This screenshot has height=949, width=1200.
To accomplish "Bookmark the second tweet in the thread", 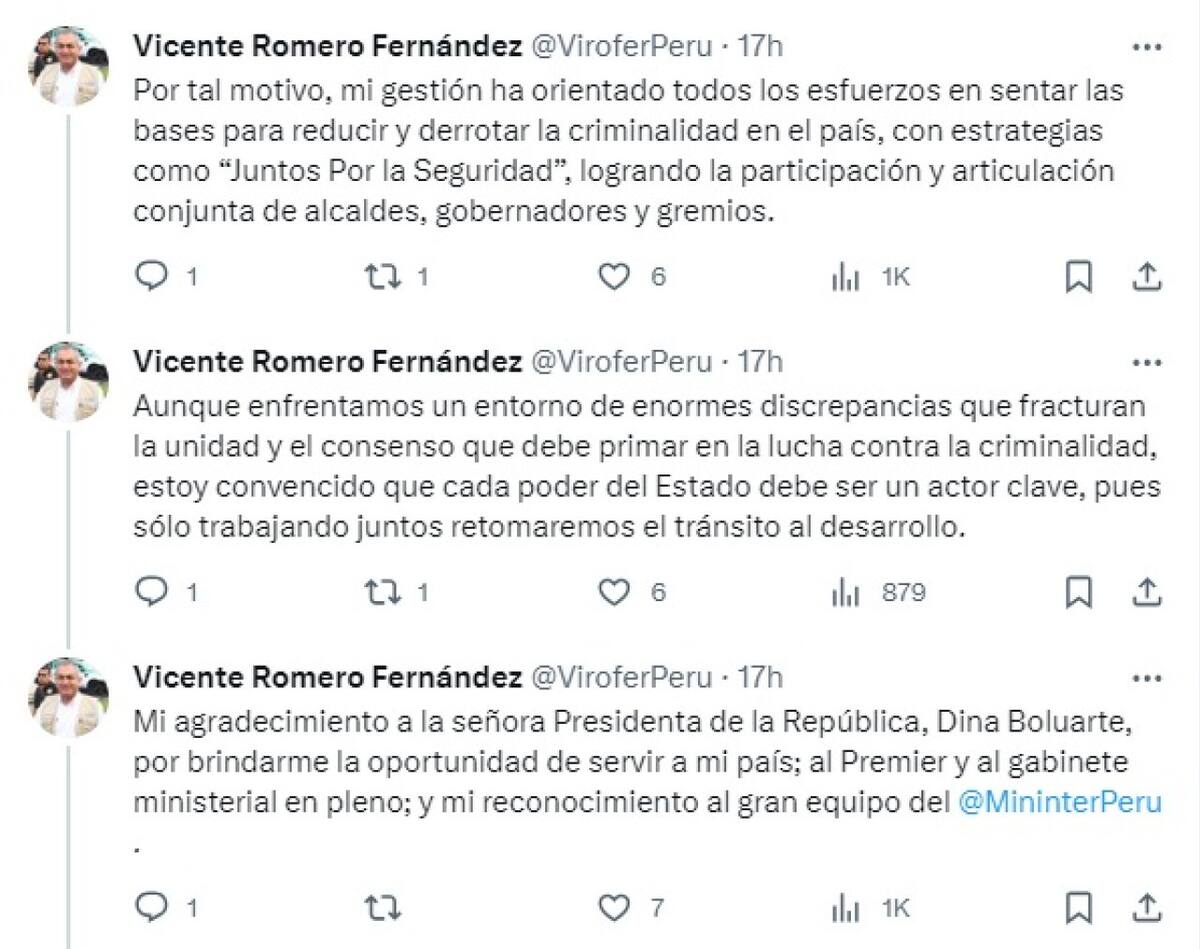I will [1080, 594].
